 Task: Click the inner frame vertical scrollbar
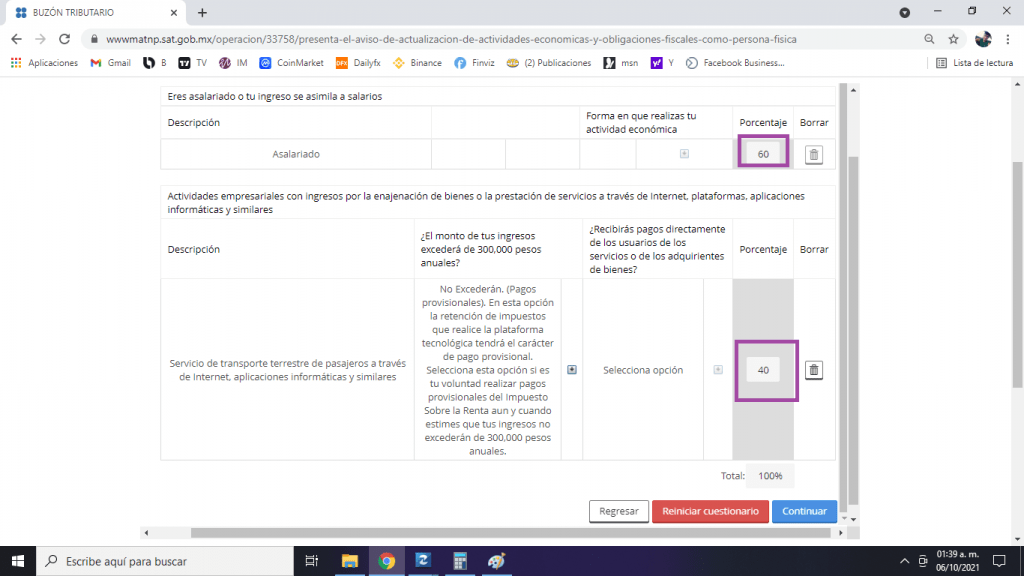[853, 330]
